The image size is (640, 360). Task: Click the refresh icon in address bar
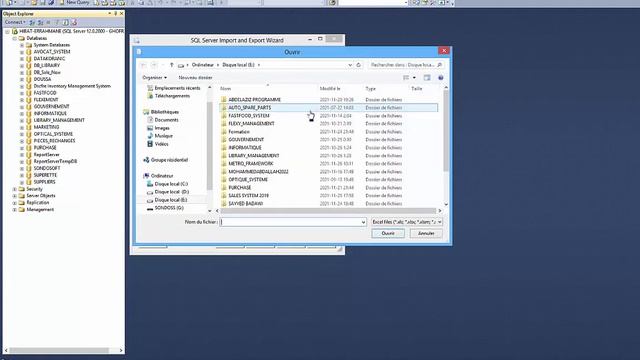point(358,65)
